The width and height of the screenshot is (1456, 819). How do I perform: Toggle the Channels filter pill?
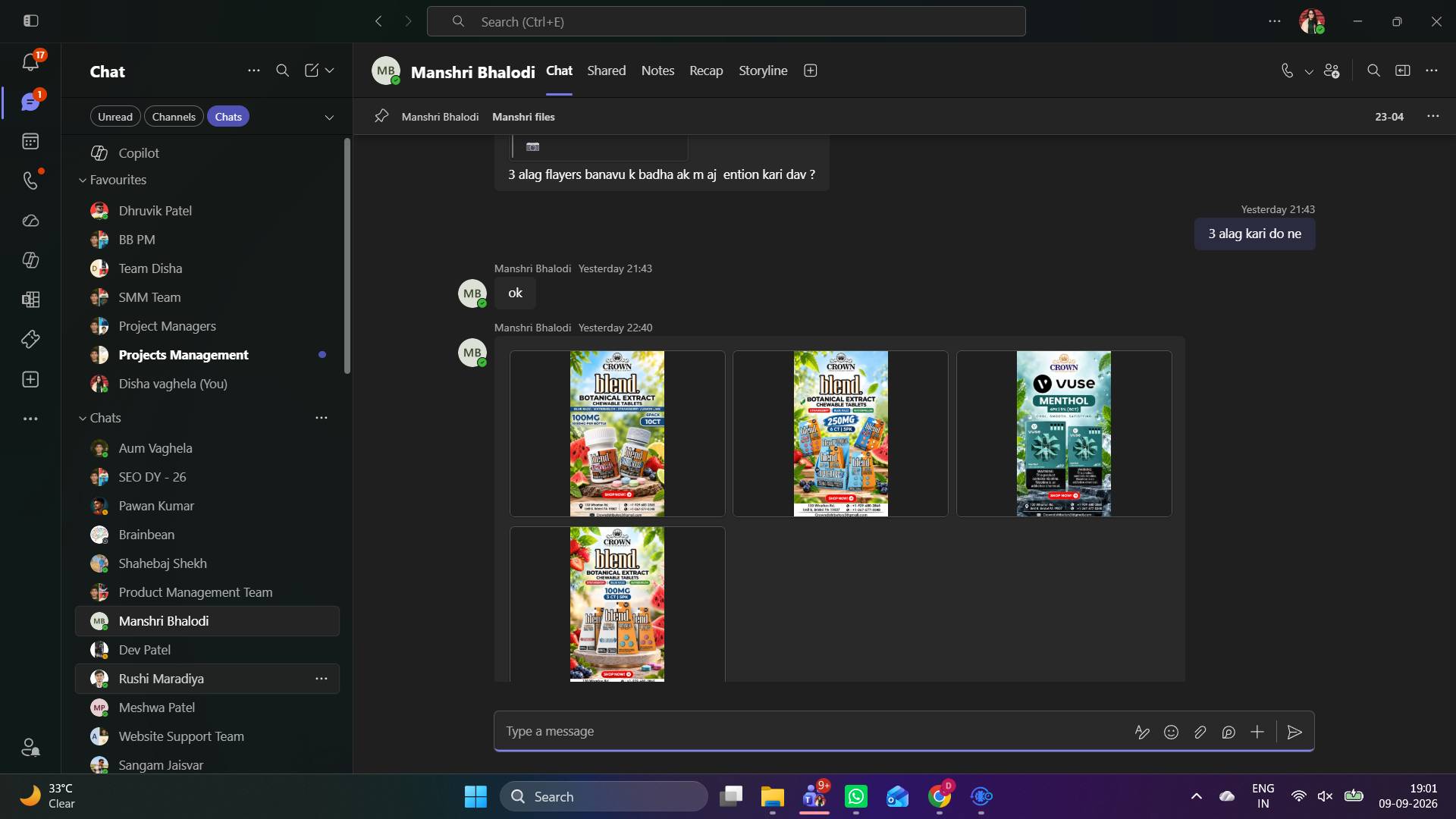tap(174, 117)
